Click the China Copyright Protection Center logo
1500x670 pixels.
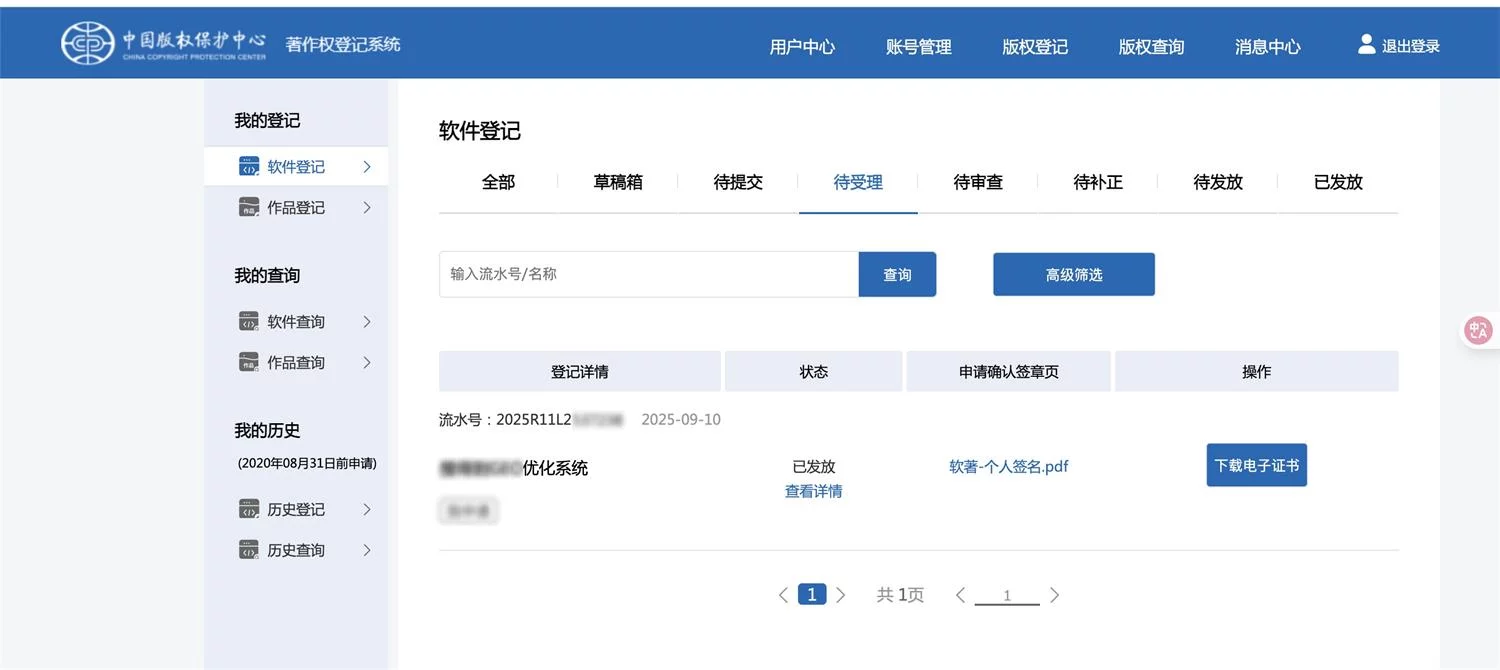tap(87, 42)
